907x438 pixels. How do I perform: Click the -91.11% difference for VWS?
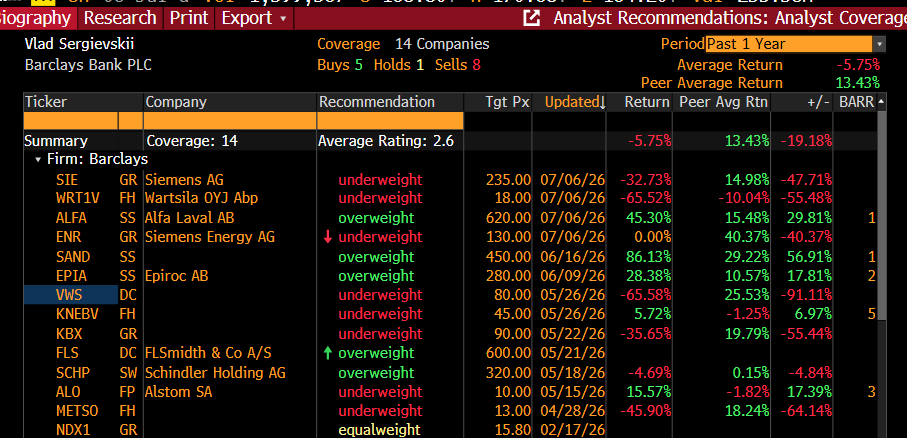(806, 295)
